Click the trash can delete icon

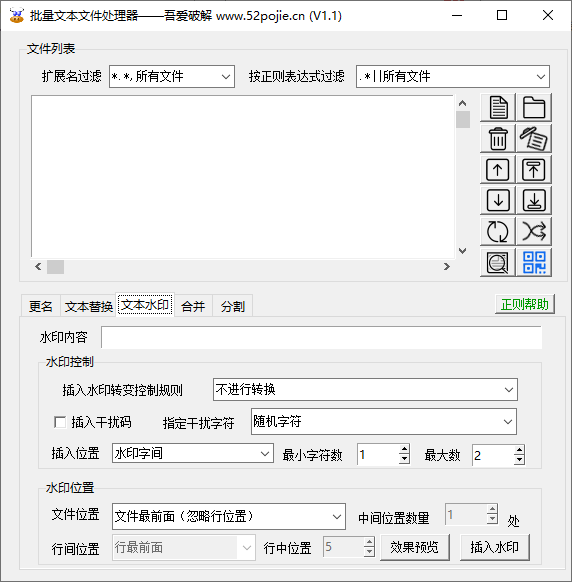click(x=498, y=139)
